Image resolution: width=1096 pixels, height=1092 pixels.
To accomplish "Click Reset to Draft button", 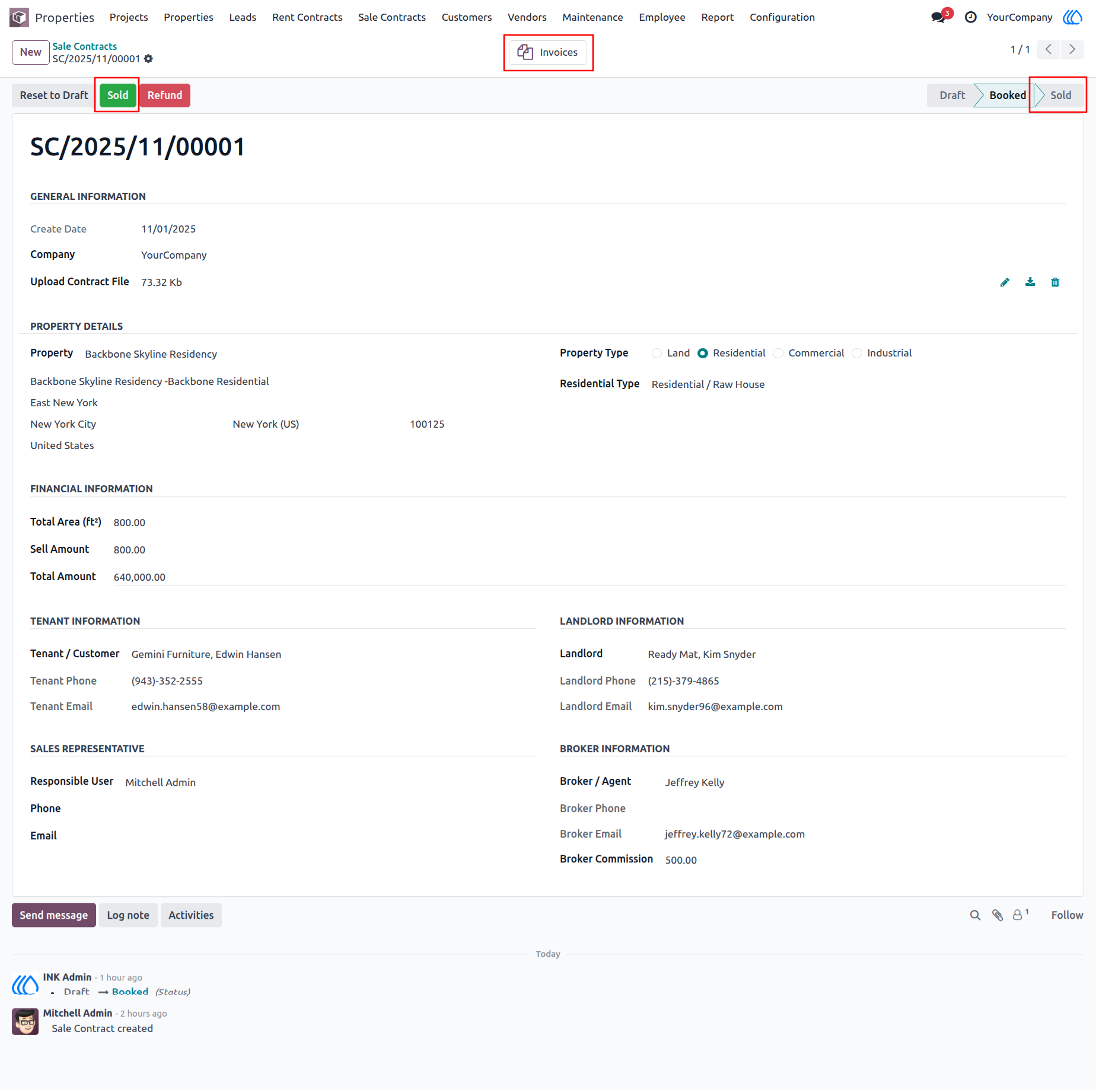I will click(x=54, y=95).
